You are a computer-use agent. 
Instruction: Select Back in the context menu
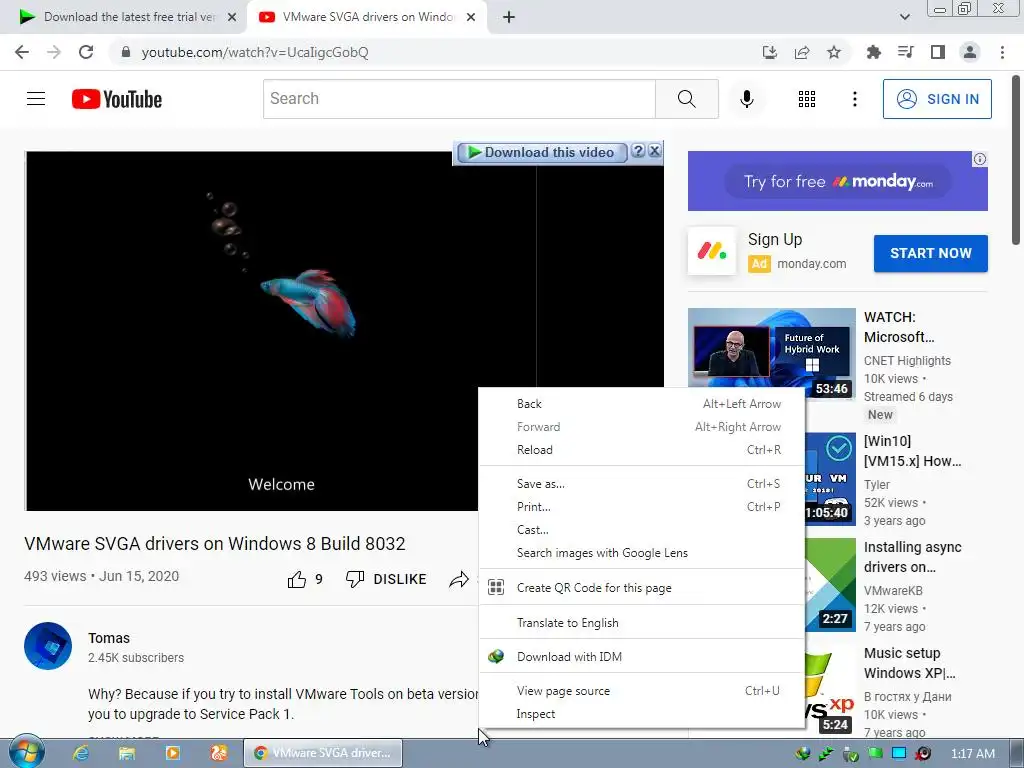pyautogui.click(x=641, y=404)
